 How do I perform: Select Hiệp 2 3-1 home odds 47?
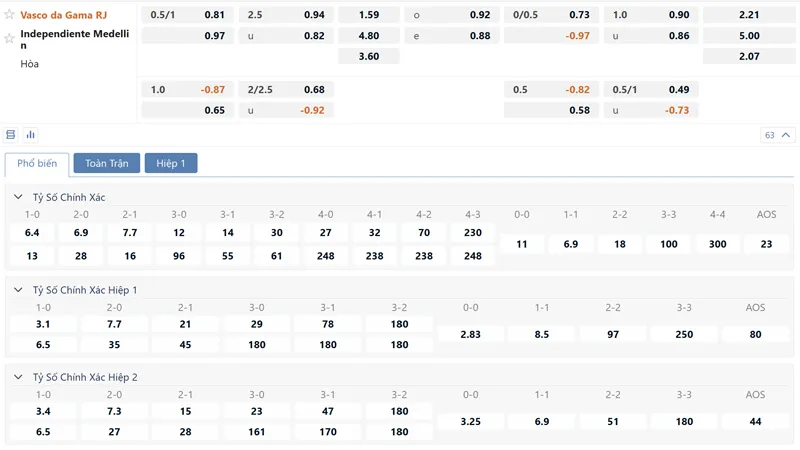[328, 411]
